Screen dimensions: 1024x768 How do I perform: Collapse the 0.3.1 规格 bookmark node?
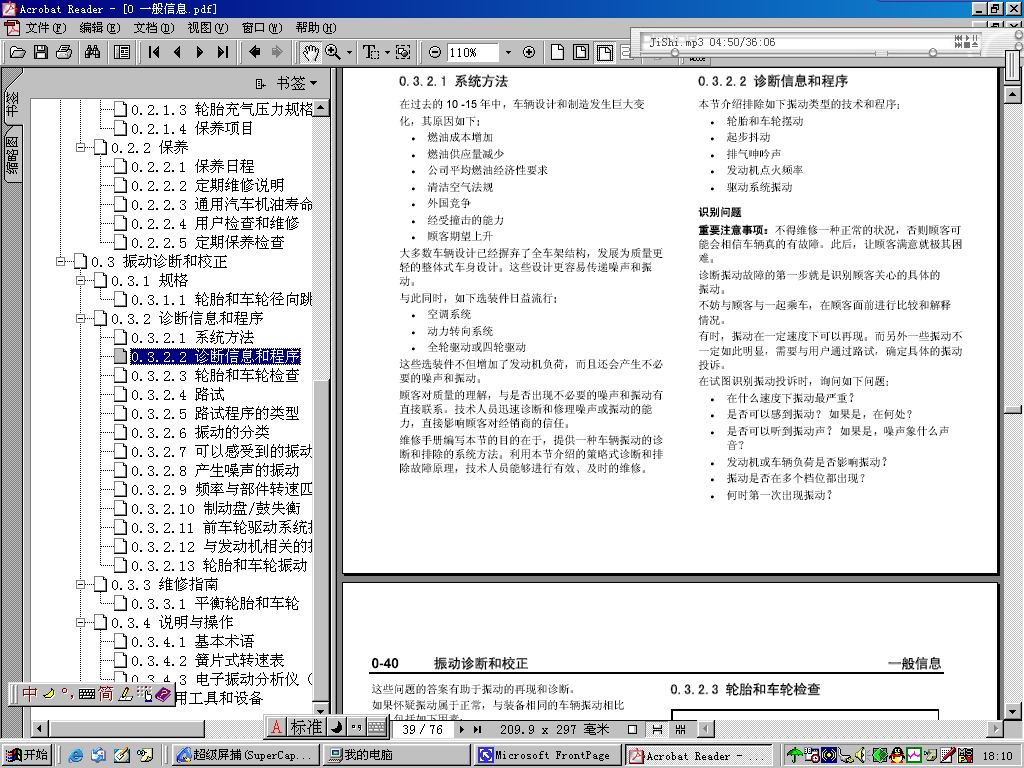80,281
